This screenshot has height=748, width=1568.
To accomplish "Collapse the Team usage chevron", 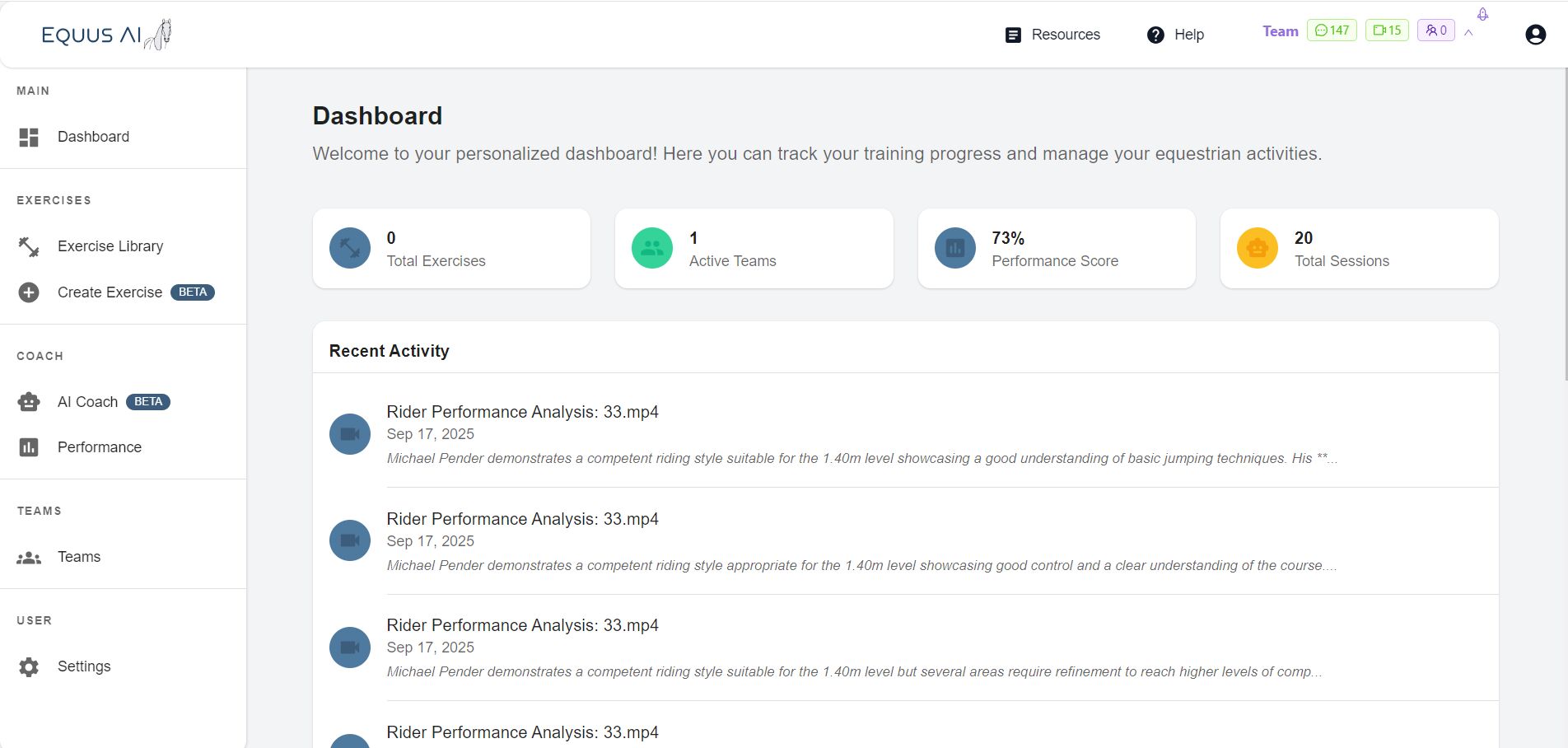I will [x=1468, y=33].
